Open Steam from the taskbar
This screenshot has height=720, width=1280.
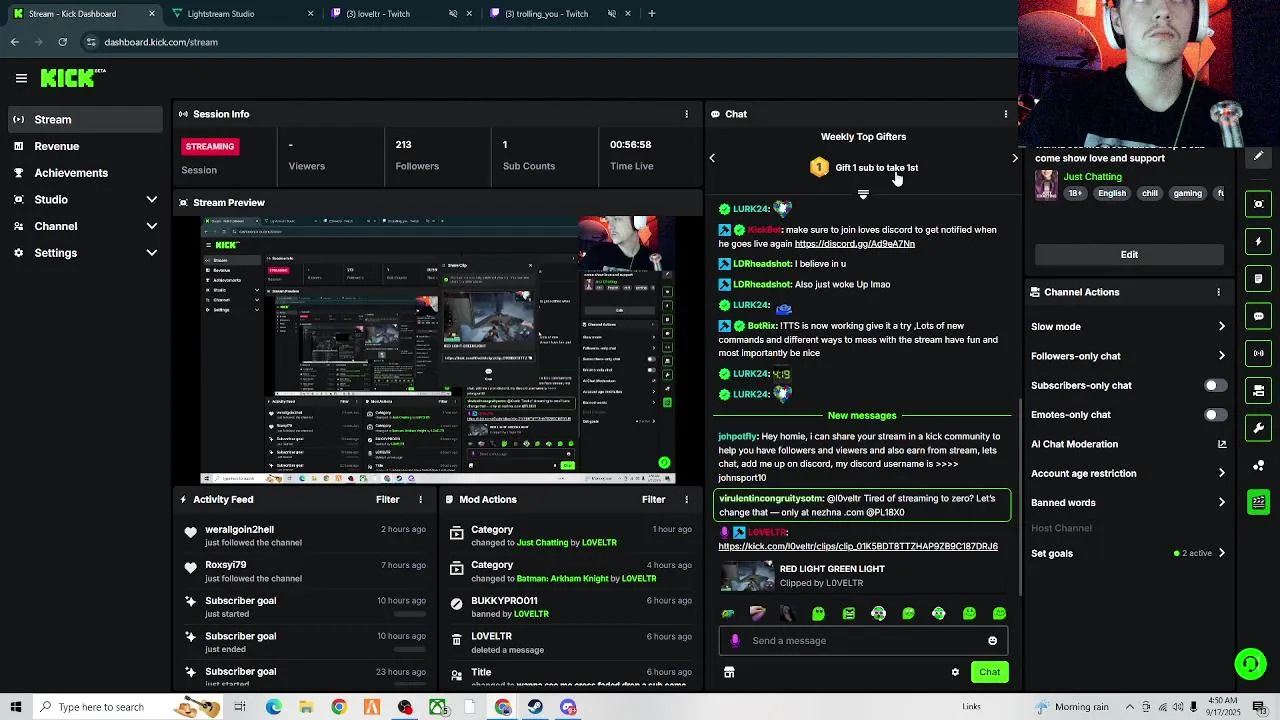pos(535,707)
